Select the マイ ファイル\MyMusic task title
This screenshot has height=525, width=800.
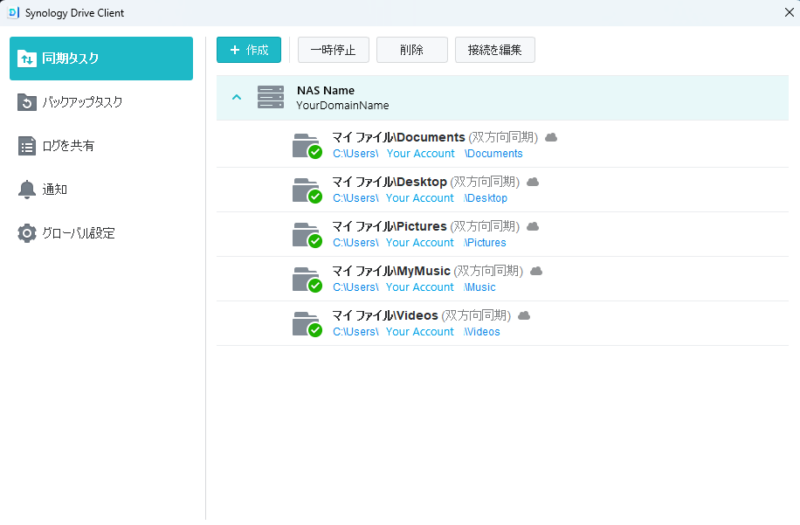pyautogui.click(x=391, y=271)
